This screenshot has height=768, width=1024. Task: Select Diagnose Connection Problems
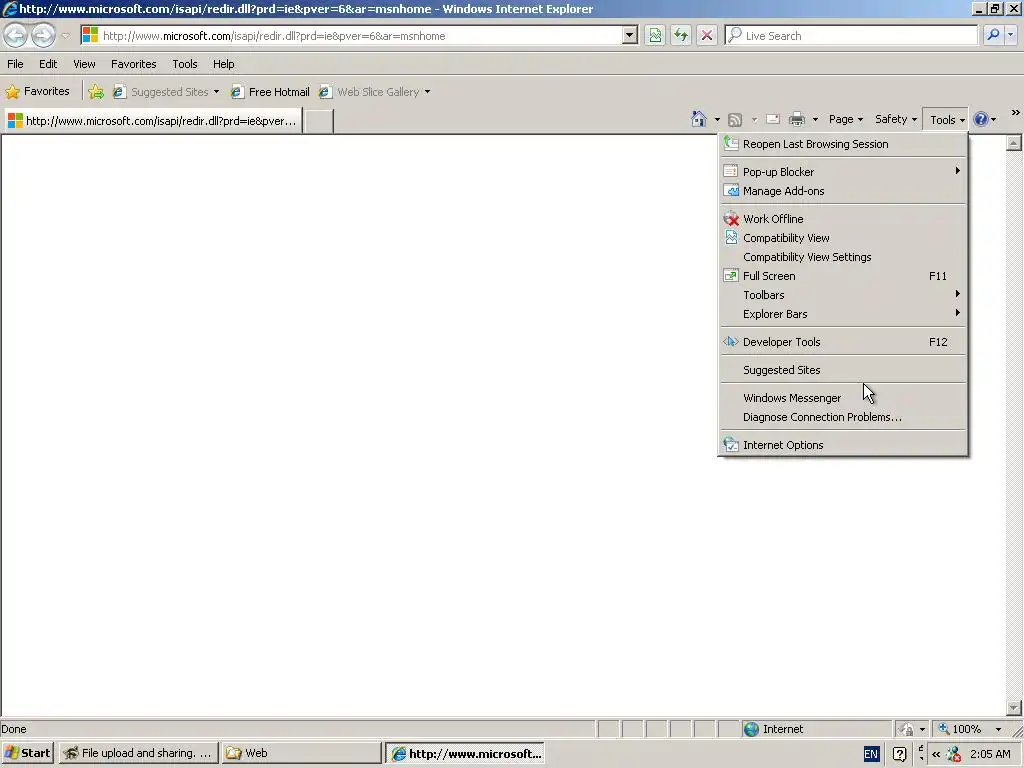(x=843, y=417)
